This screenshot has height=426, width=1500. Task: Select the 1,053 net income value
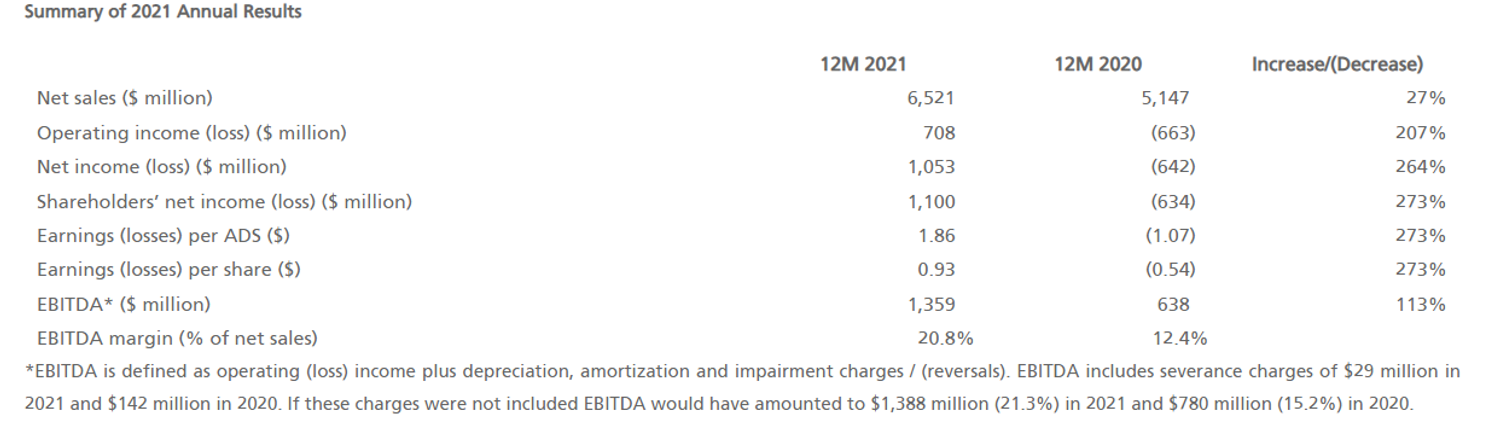tap(932, 167)
